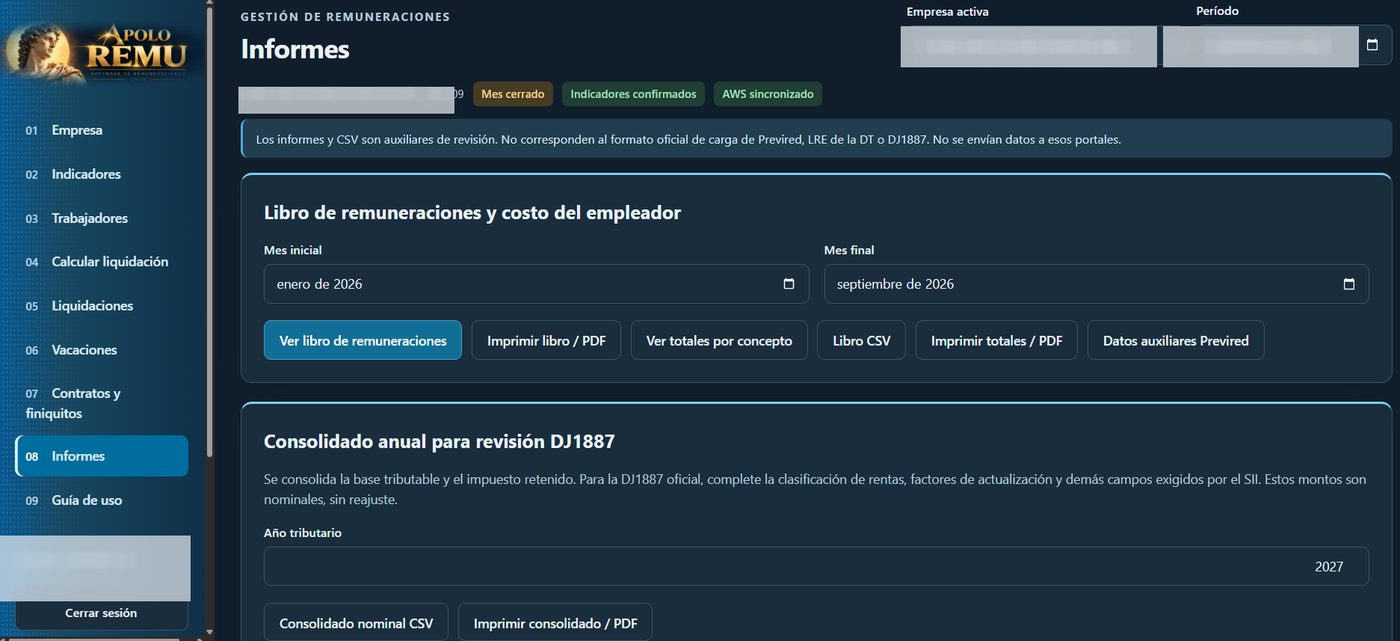Download the Libro CSV
This screenshot has width=1400, height=641.
pyautogui.click(x=862, y=341)
